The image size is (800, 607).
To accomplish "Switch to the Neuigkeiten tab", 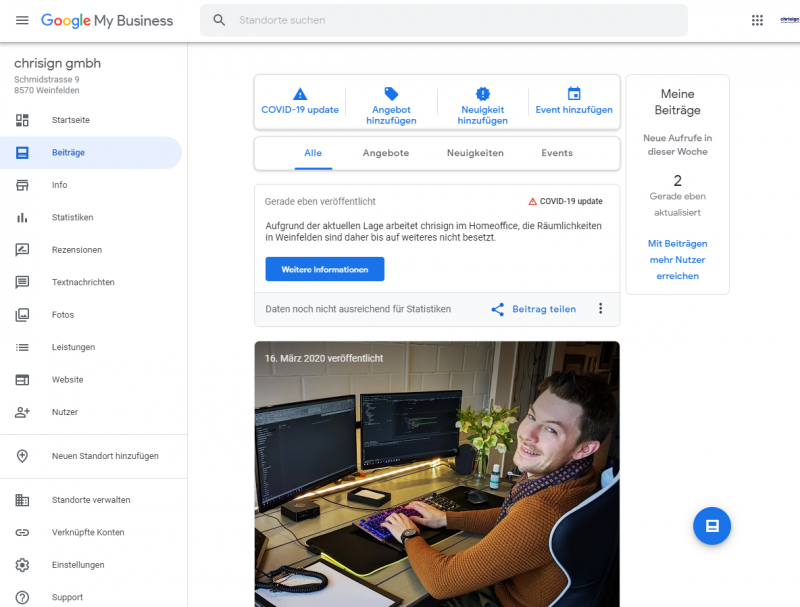I will tap(475, 153).
